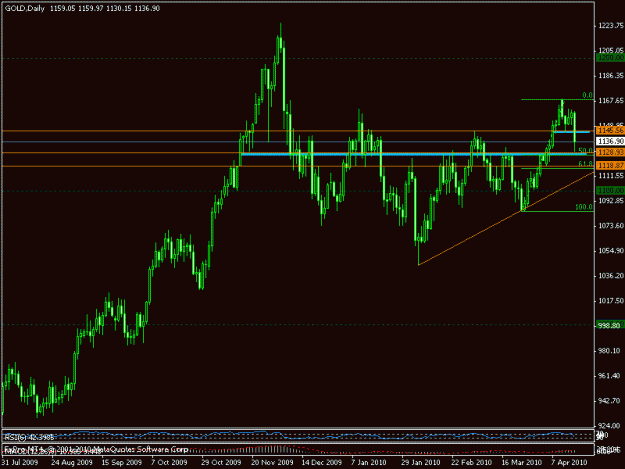
Task: Click the orange 1128.93 price tag
Action: click(610, 152)
